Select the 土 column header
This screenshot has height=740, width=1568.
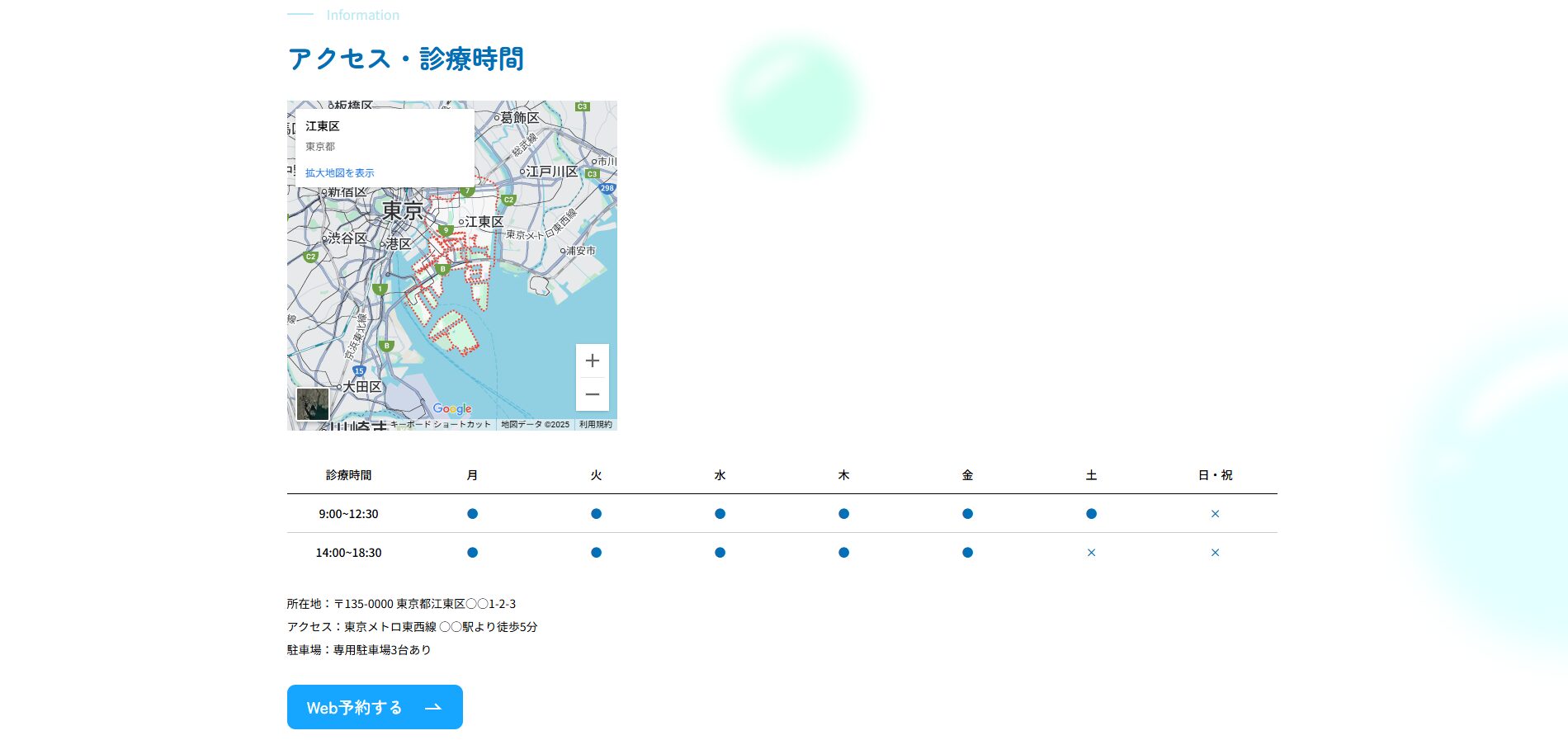tap(1091, 475)
